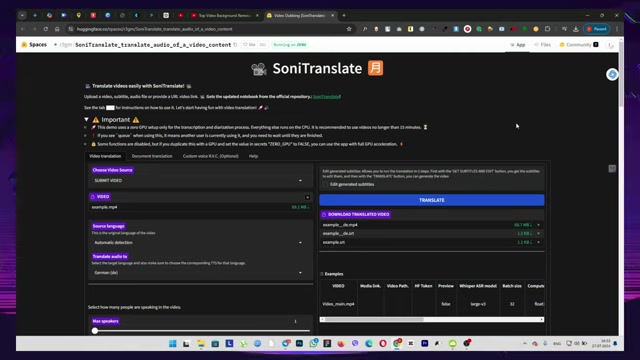
Task: Open the Choose Video Source dropdown
Action: point(200,180)
